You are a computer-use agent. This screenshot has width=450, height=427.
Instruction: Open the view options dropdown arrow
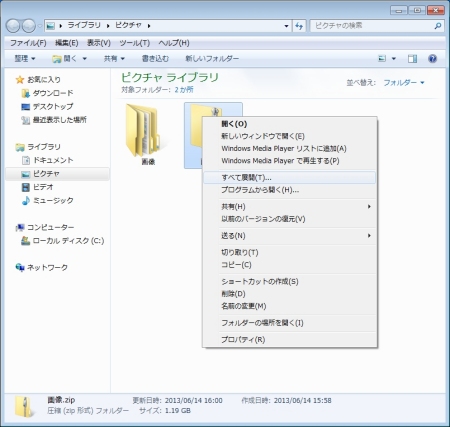[x=394, y=59]
